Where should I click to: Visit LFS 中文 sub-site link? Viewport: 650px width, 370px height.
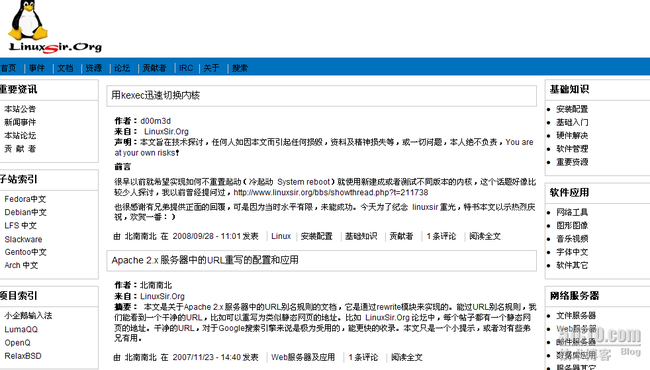(x=21, y=225)
